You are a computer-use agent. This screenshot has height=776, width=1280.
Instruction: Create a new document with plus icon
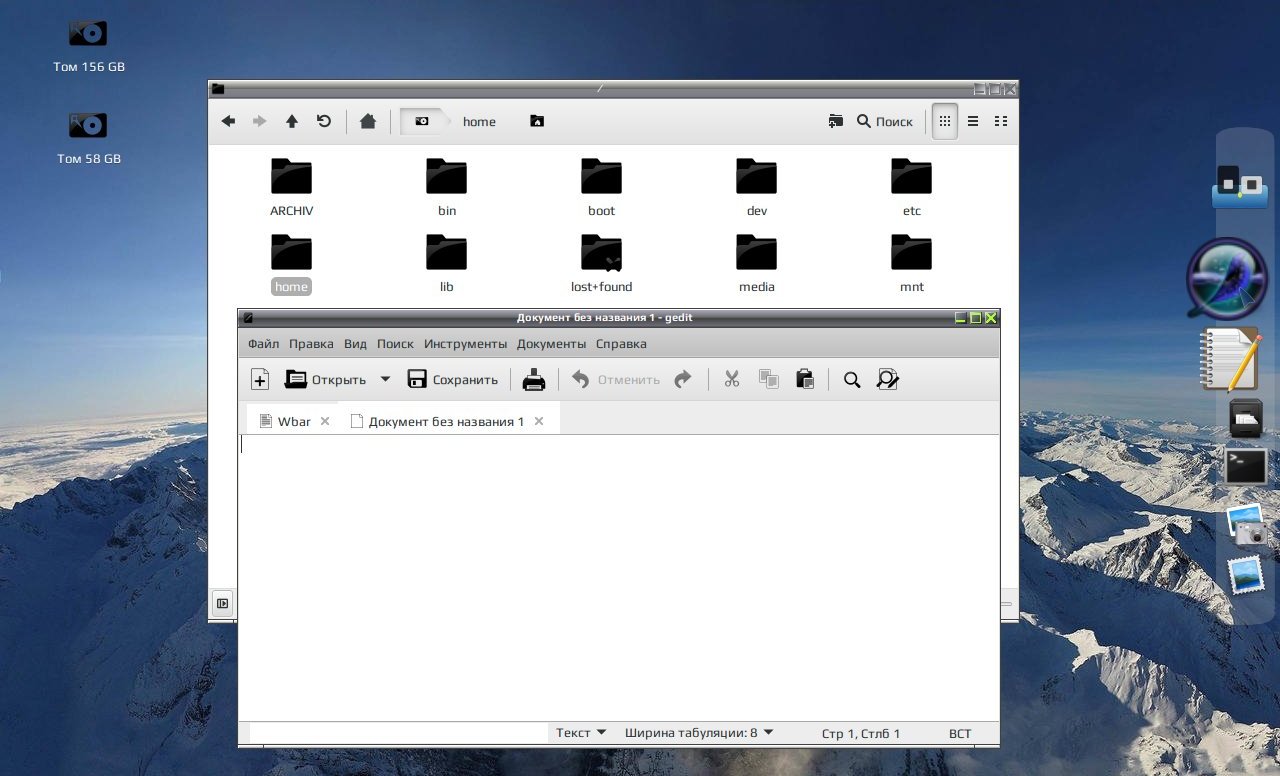click(260, 380)
